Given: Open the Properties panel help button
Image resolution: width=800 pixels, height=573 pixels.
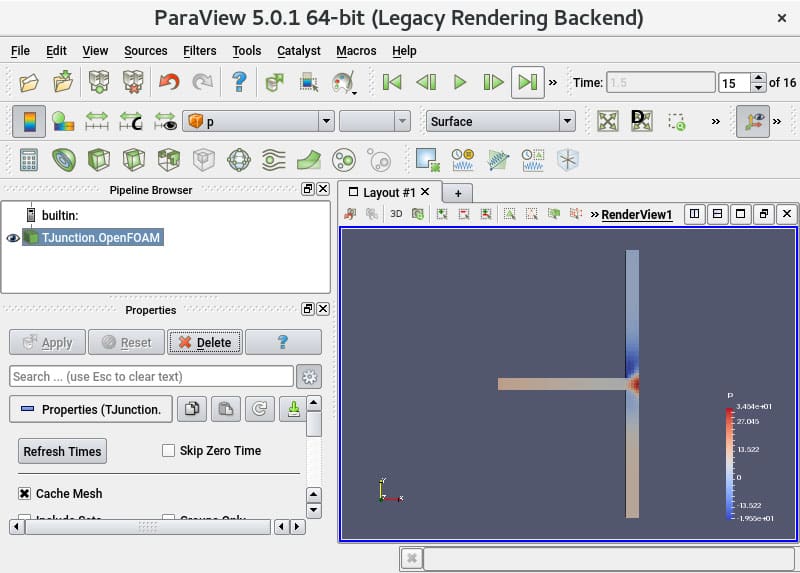Looking at the screenshot, I should 283,342.
